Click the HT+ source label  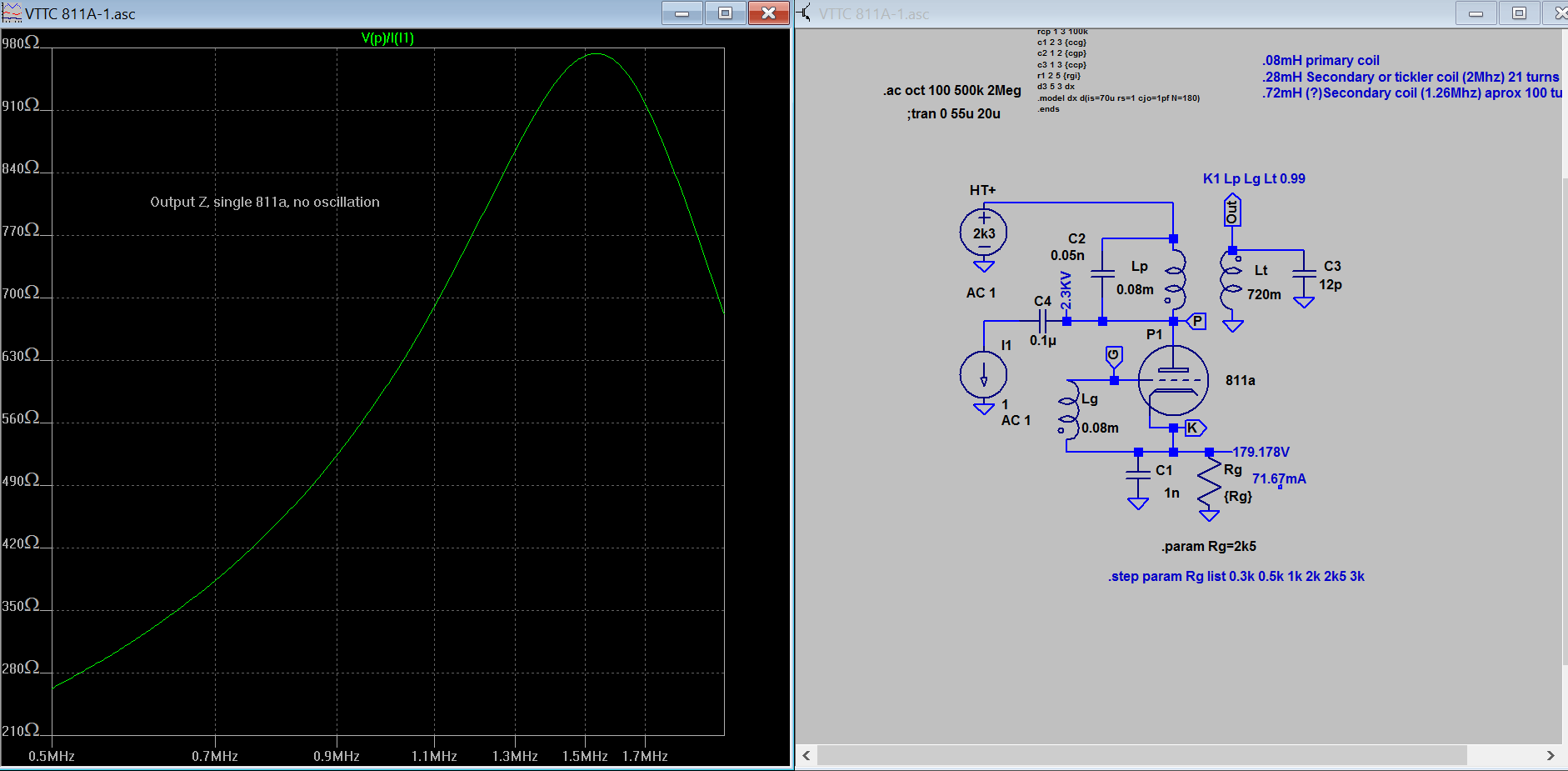tap(982, 190)
